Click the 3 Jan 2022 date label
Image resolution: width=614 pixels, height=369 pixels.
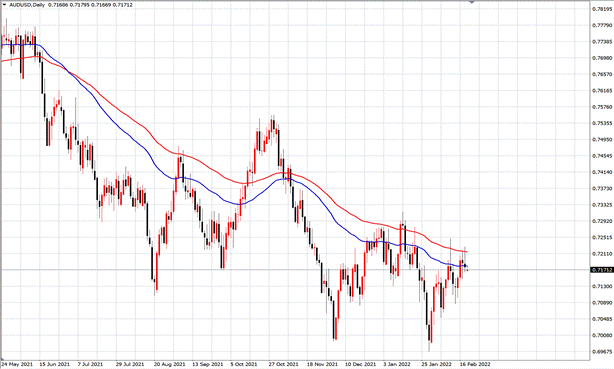pos(397,364)
